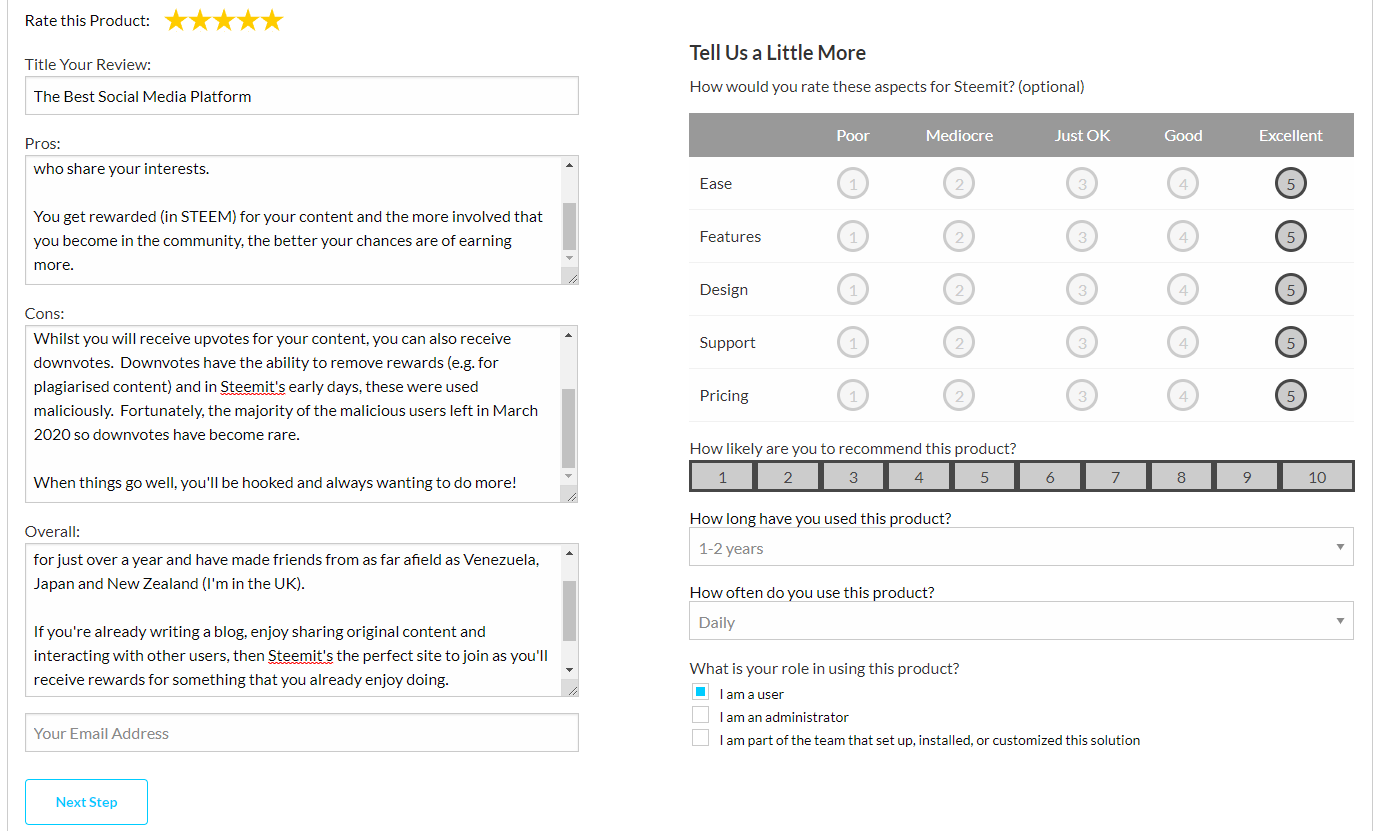Image resolution: width=1382 pixels, height=831 pixels.
Task: Click the first star in Rate this Product
Action: (176, 20)
